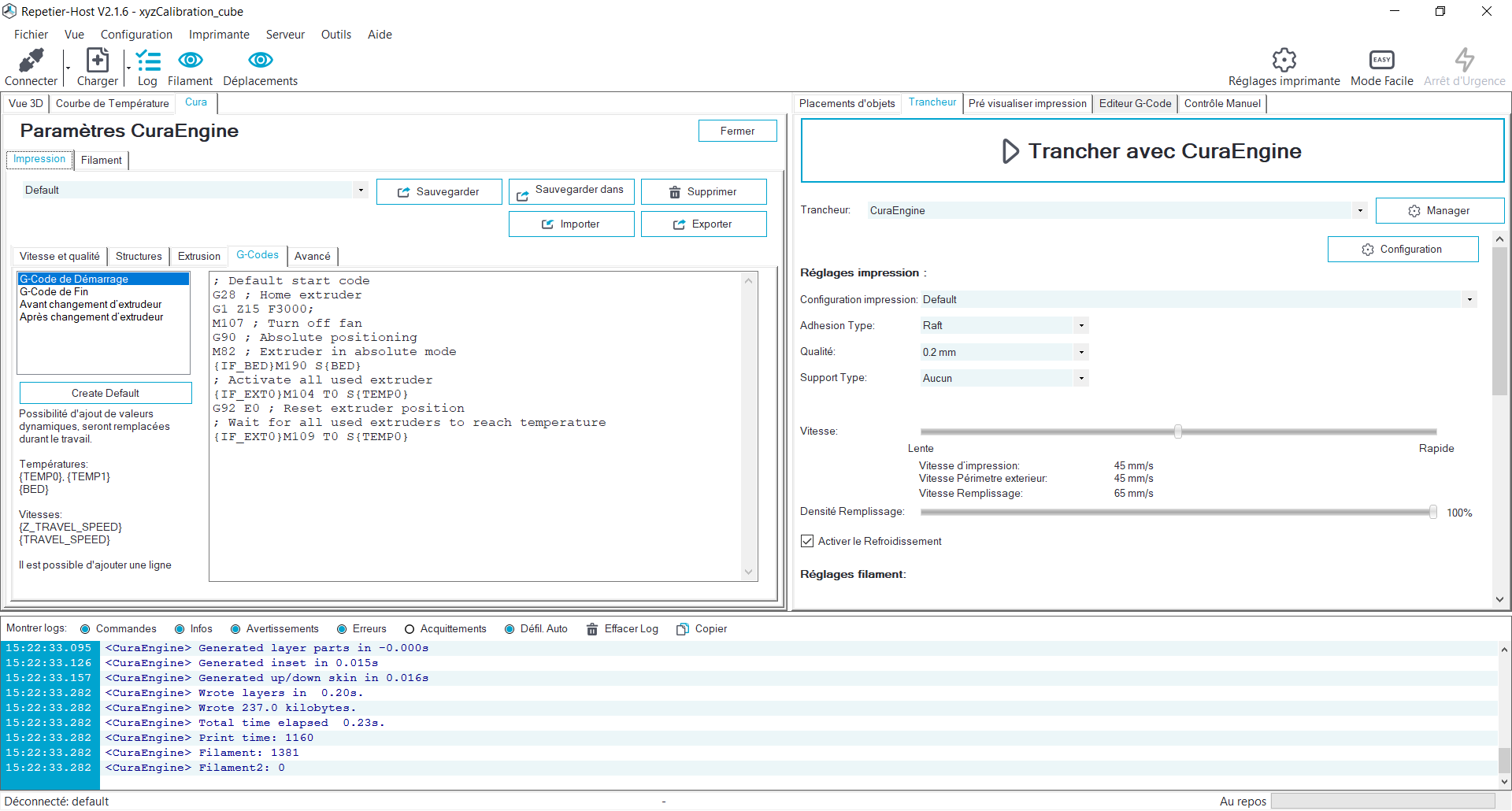Toggle Filament visibility eye icon
This screenshot has height=811, width=1512.
[x=190, y=60]
